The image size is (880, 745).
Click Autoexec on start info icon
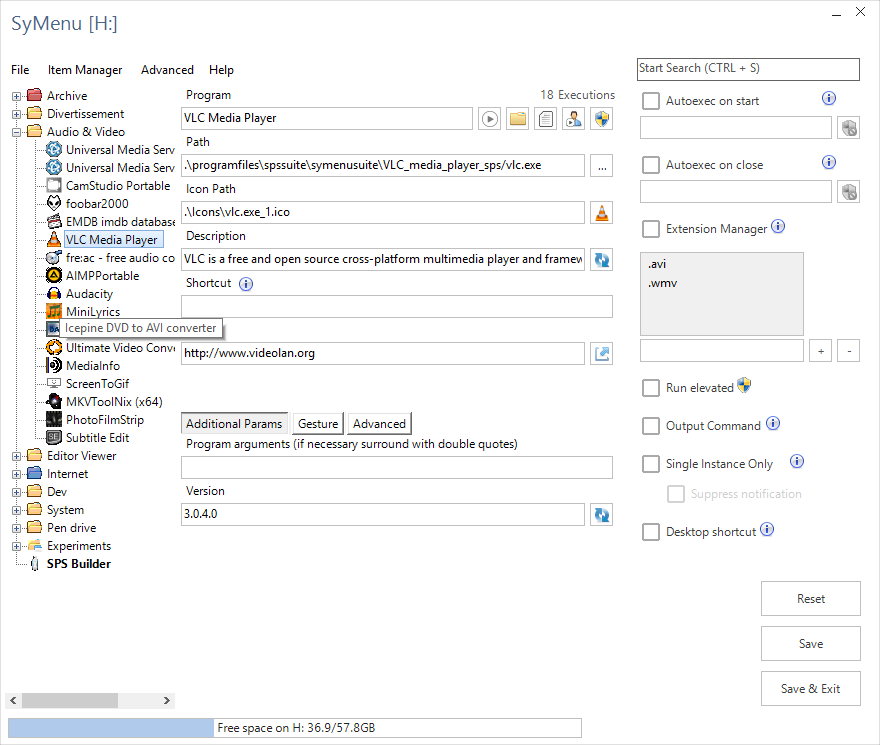click(829, 98)
